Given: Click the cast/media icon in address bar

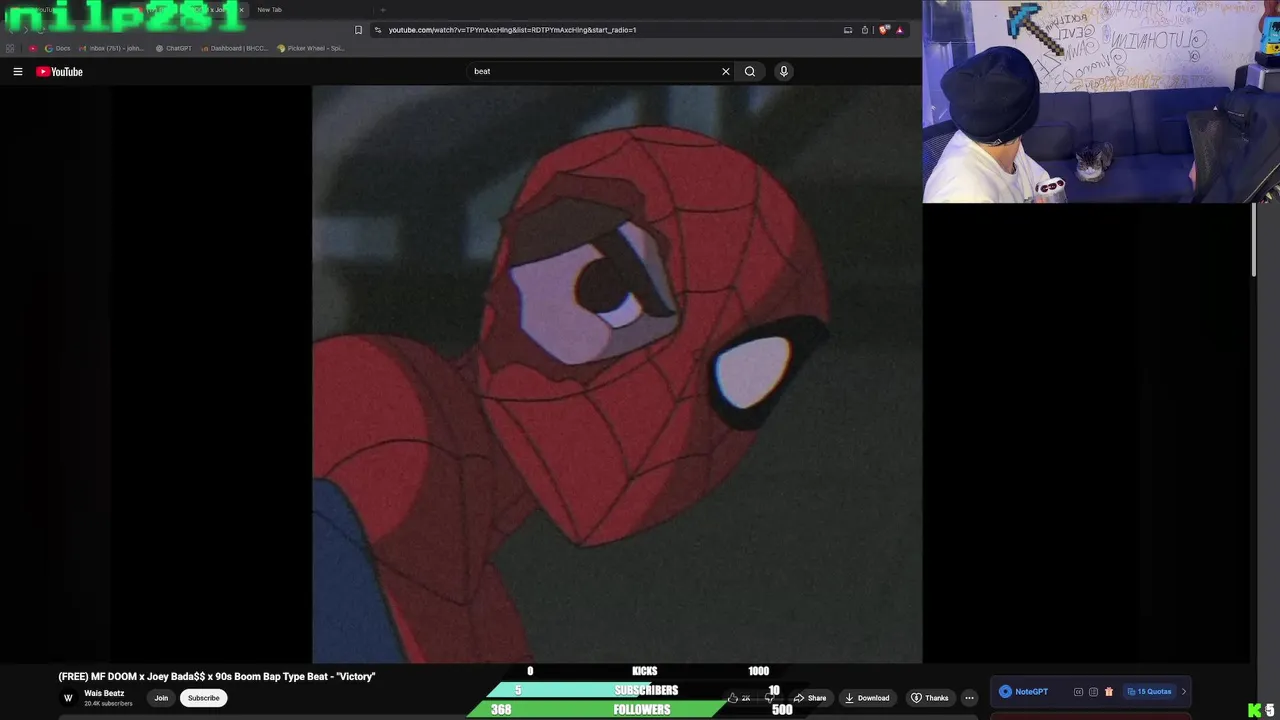Looking at the screenshot, I should [x=848, y=30].
